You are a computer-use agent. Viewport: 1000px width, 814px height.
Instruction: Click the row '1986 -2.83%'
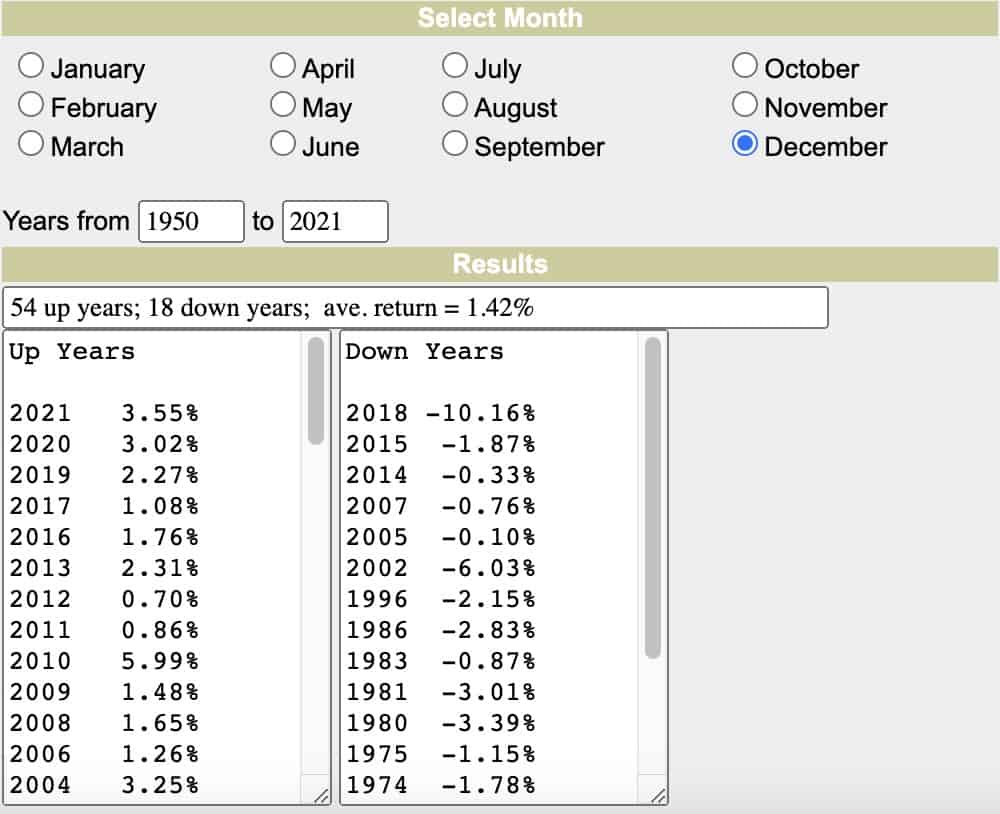[441, 630]
